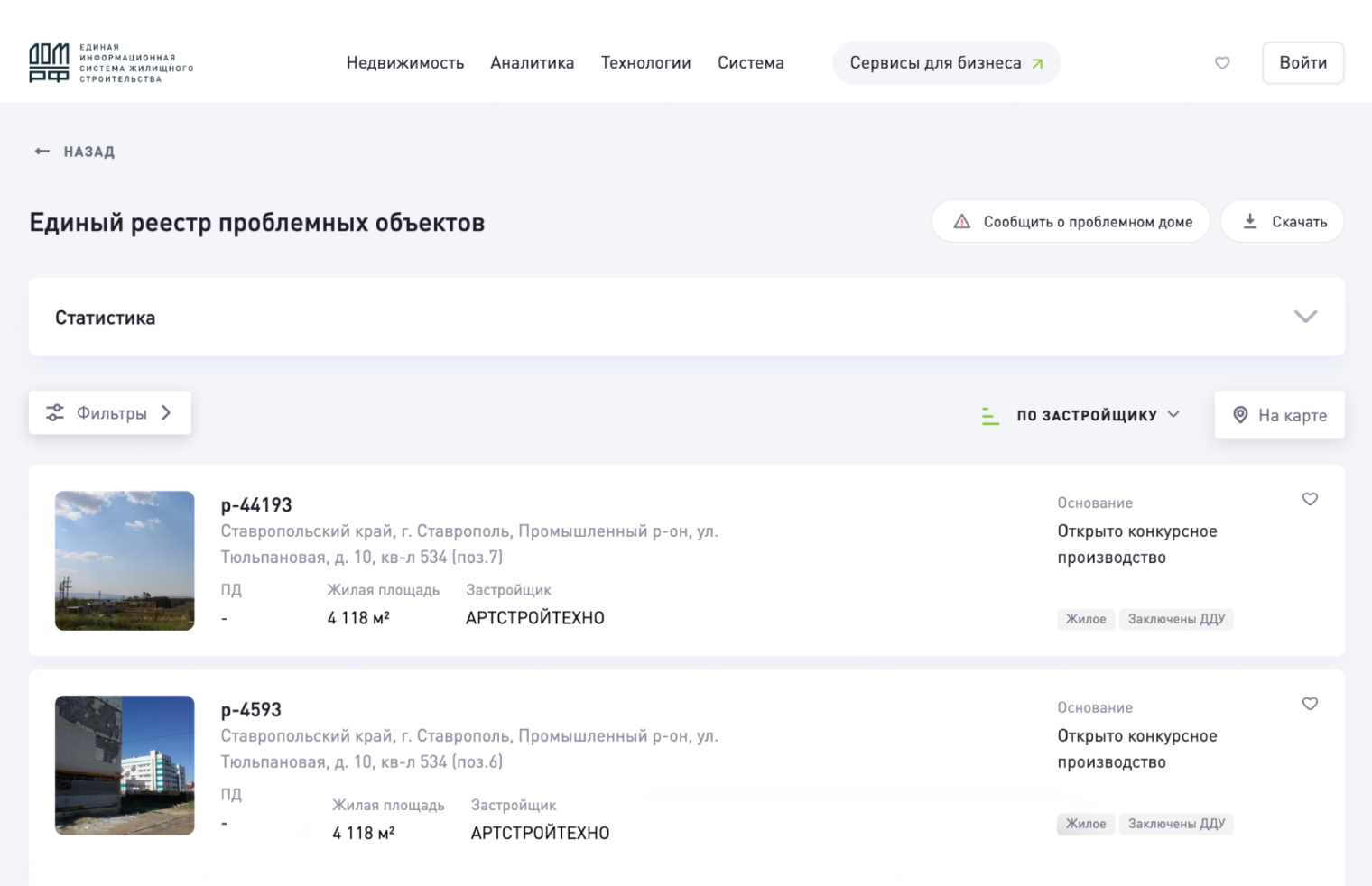
Task: Open filters using the sliders icon
Action: pyautogui.click(x=54, y=412)
